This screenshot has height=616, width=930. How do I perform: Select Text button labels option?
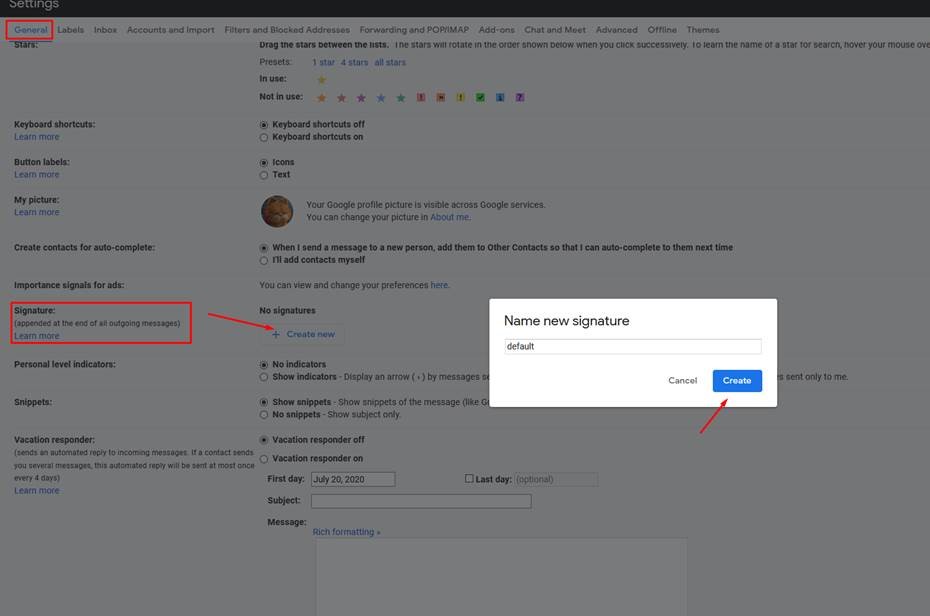(x=264, y=175)
